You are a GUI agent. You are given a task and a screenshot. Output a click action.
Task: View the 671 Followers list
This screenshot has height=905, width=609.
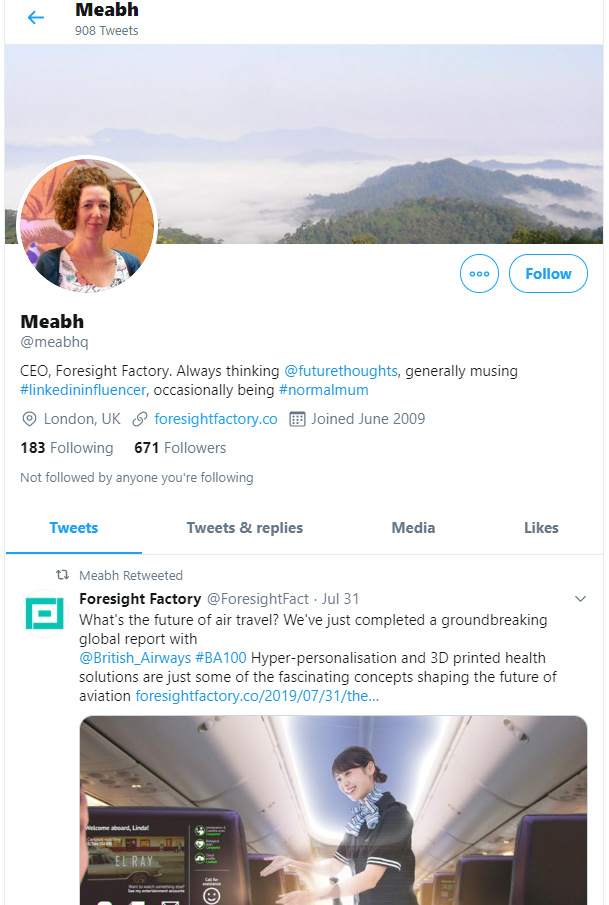coord(180,448)
